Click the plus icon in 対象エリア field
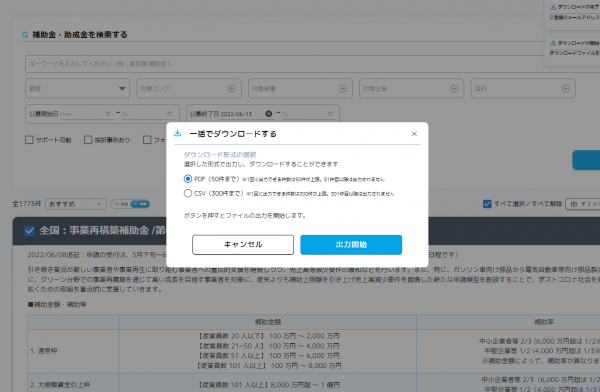 pos(232,88)
